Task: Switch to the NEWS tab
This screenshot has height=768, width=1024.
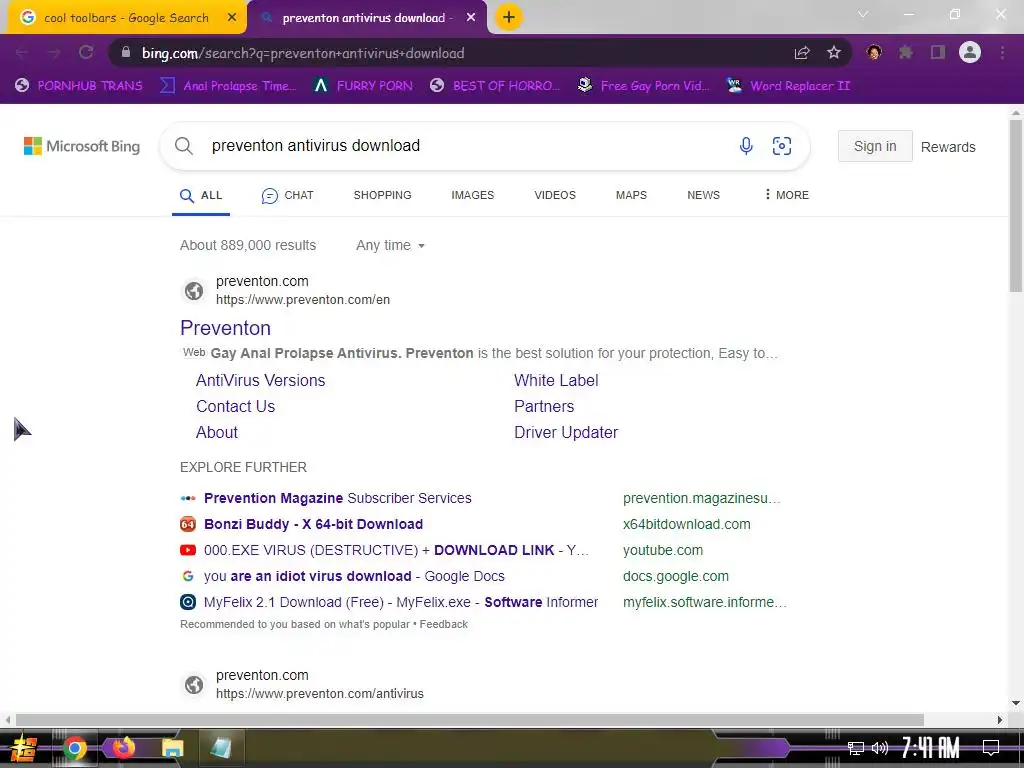Action: pyautogui.click(x=703, y=195)
